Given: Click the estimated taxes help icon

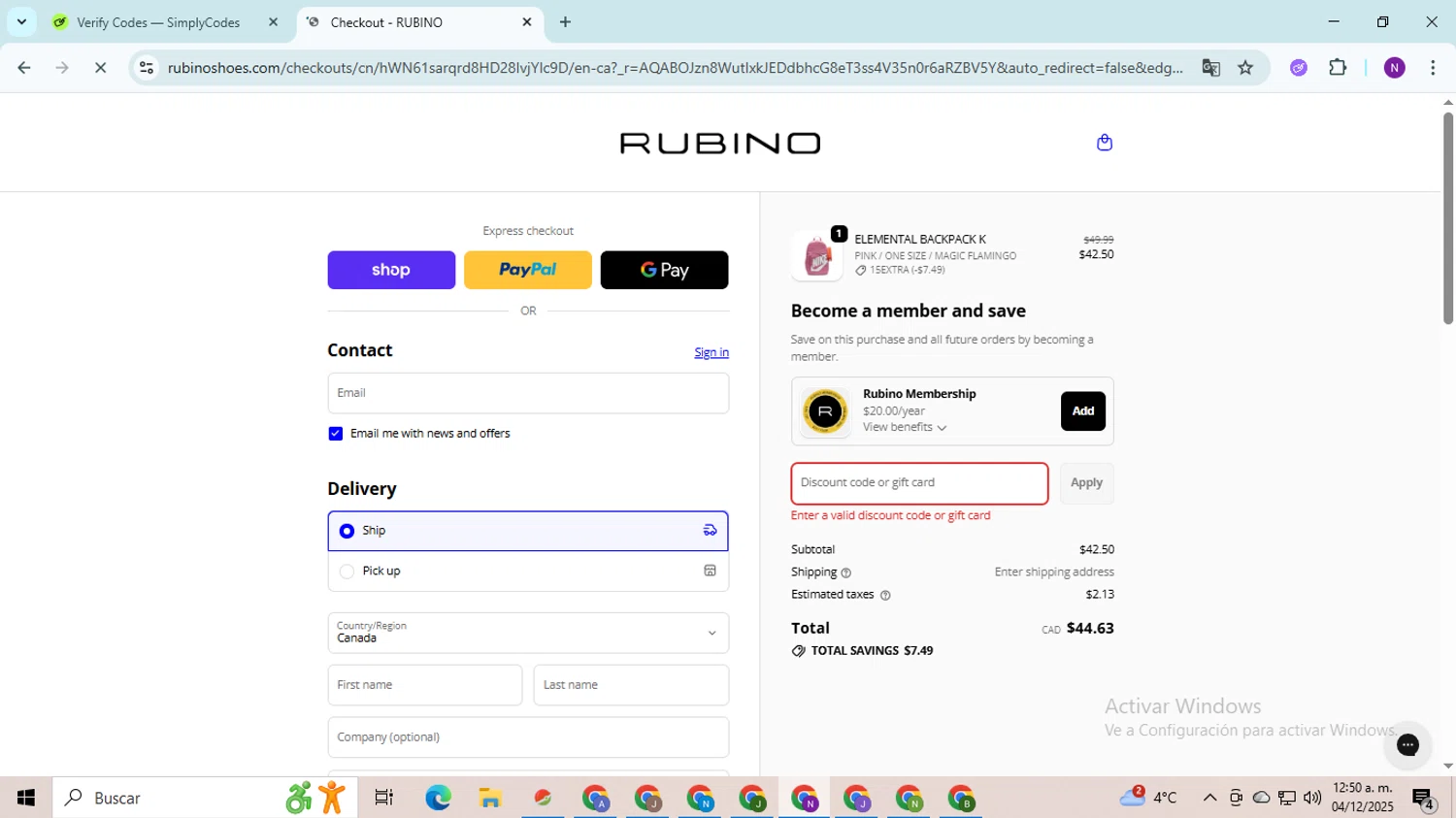Looking at the screenshot, I should click(x=884, y=595).
